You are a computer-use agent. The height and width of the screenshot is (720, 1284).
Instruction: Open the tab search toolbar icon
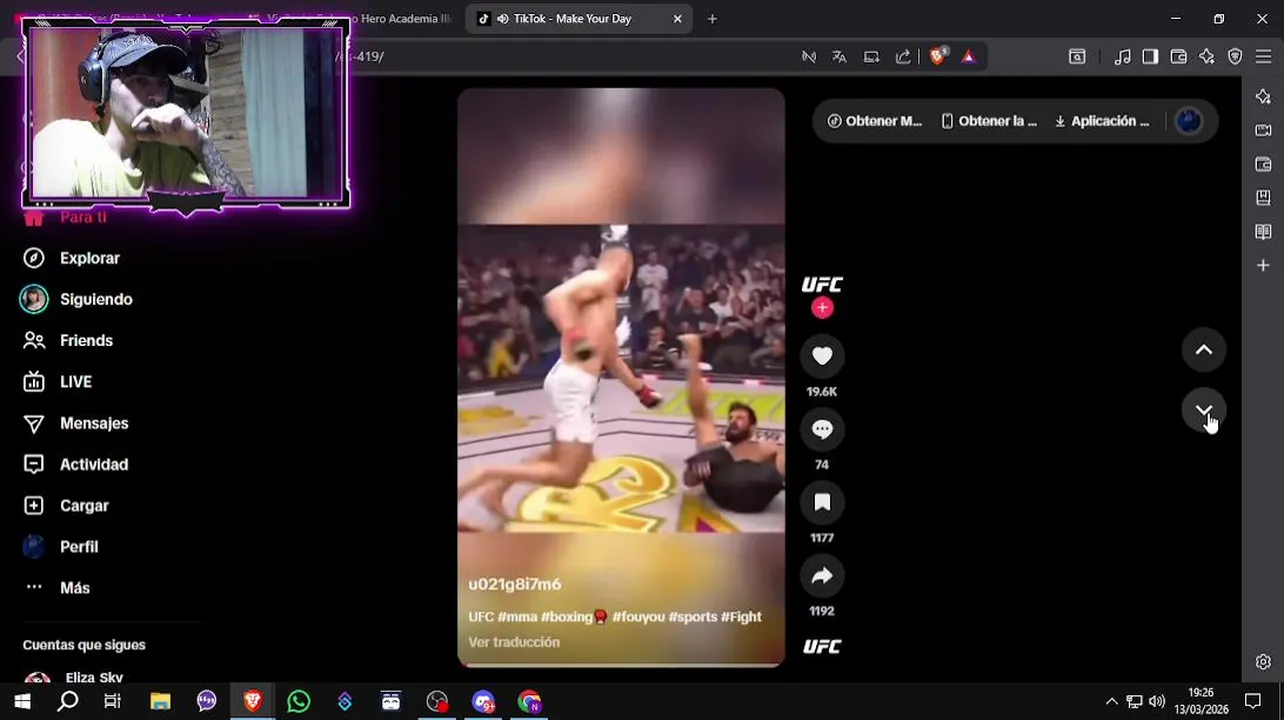tap(1077, 57)
